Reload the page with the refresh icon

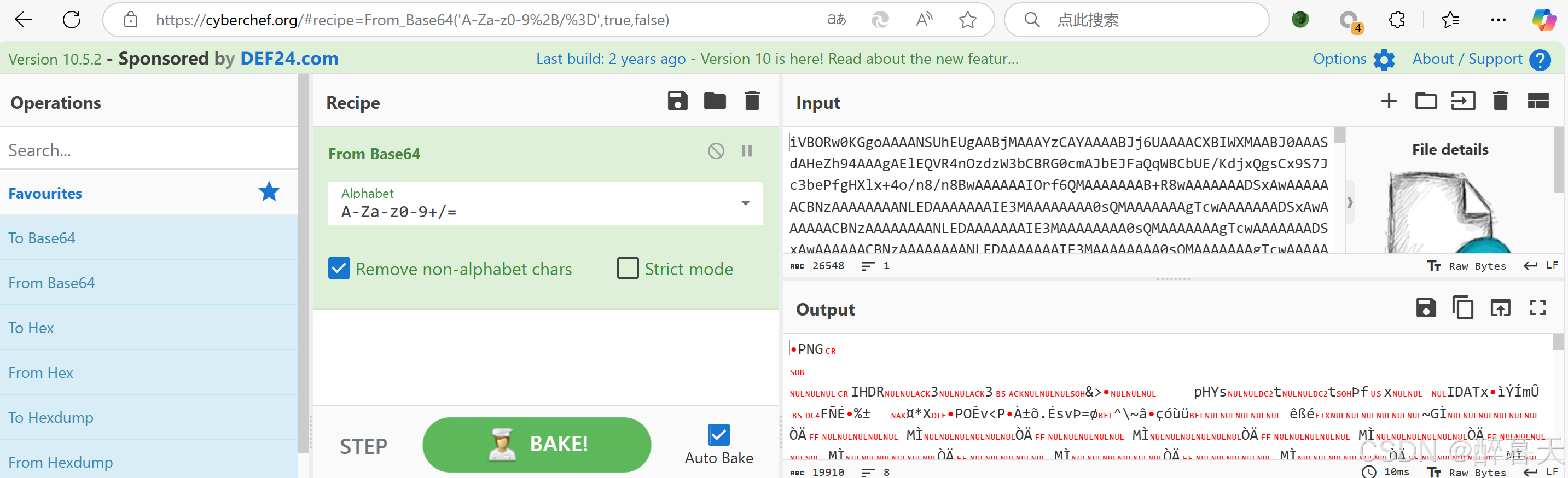pyautogui.click(x=72, y=20)
